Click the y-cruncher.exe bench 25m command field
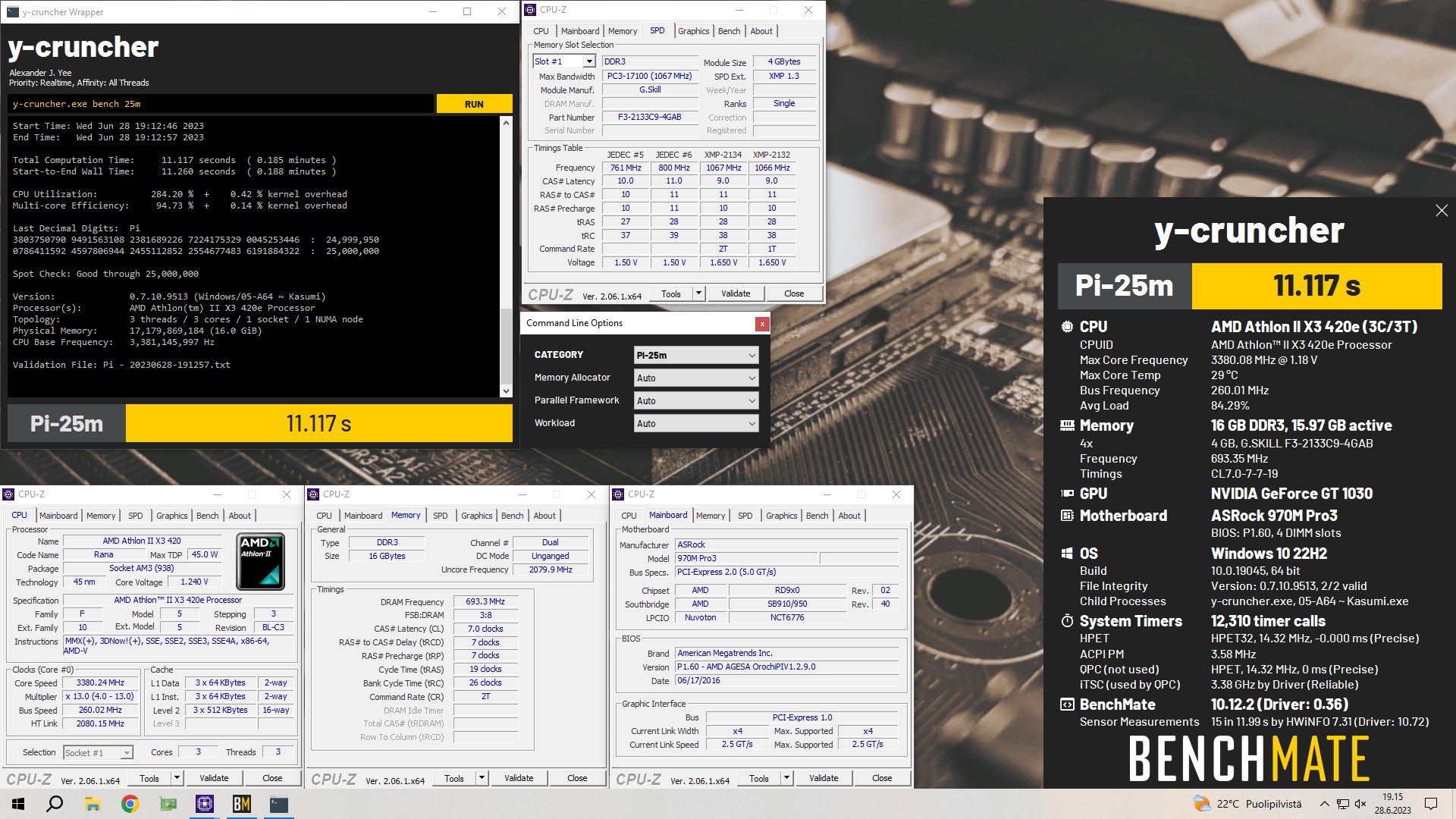The width and height of the screenshot is (1456, 819). pyautogui.click(x=221, y=104)
